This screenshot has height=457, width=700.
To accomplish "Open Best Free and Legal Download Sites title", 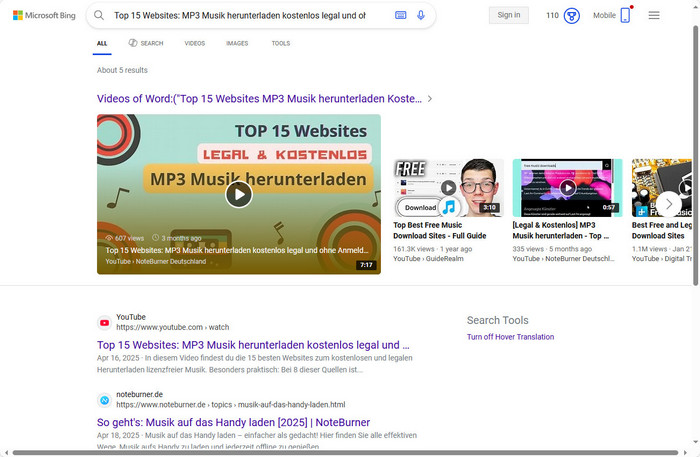I will pyautogui.click(x=662, y=230).
